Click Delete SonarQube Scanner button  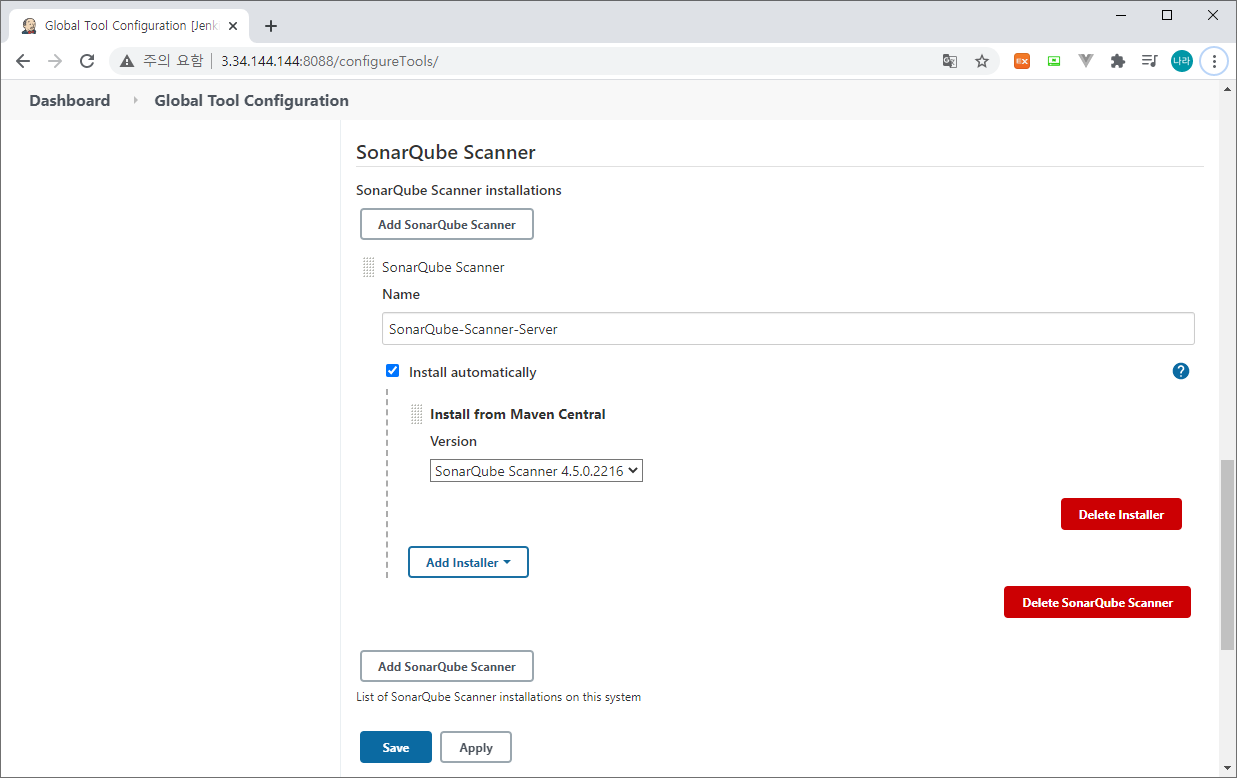[1097, 603]
